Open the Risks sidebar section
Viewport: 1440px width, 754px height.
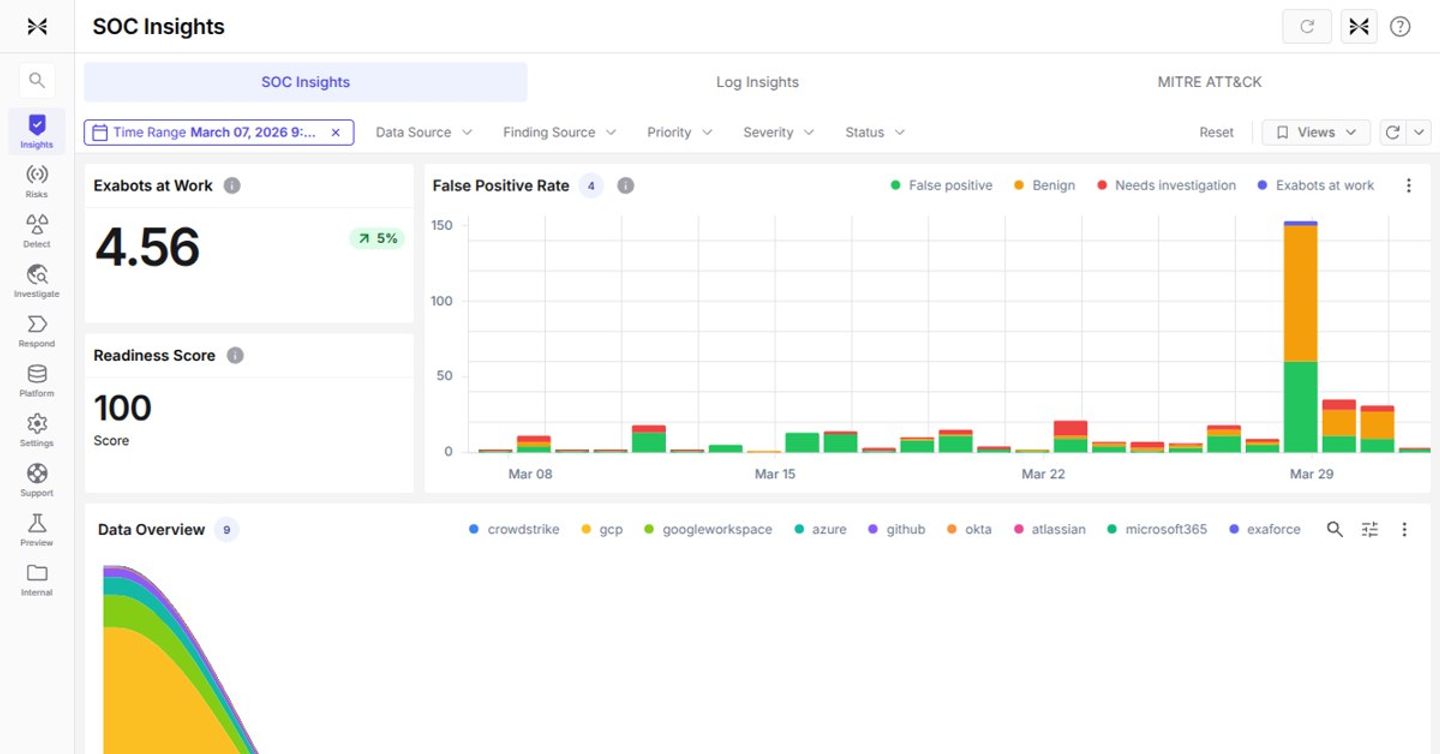[x=37, y=180]
